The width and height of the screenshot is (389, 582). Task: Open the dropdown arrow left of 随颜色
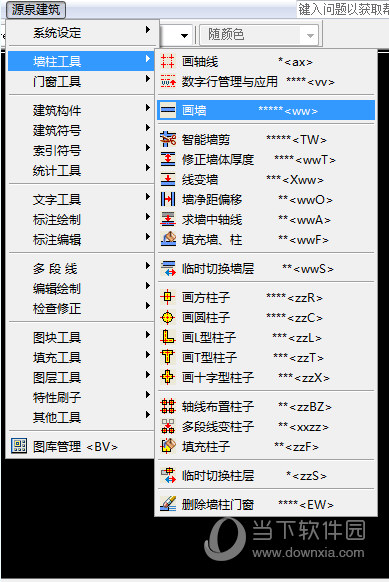184,36
